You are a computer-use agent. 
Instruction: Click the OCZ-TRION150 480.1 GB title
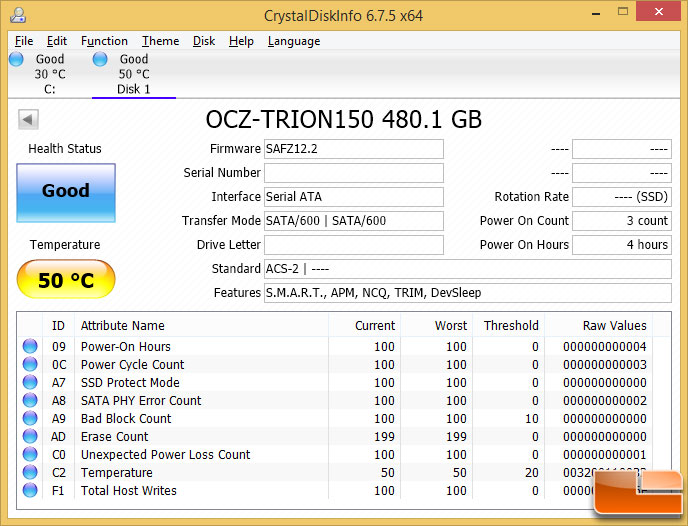(x=344, y=119)
